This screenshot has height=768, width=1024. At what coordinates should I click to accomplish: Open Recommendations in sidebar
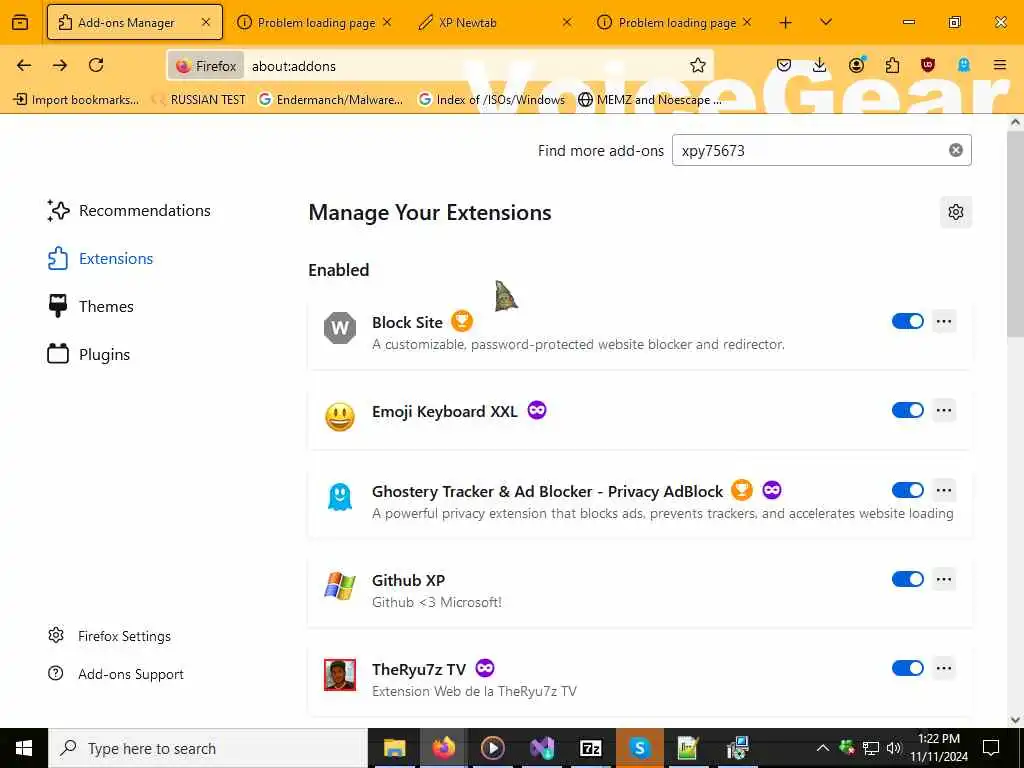[x=129, y=211]
